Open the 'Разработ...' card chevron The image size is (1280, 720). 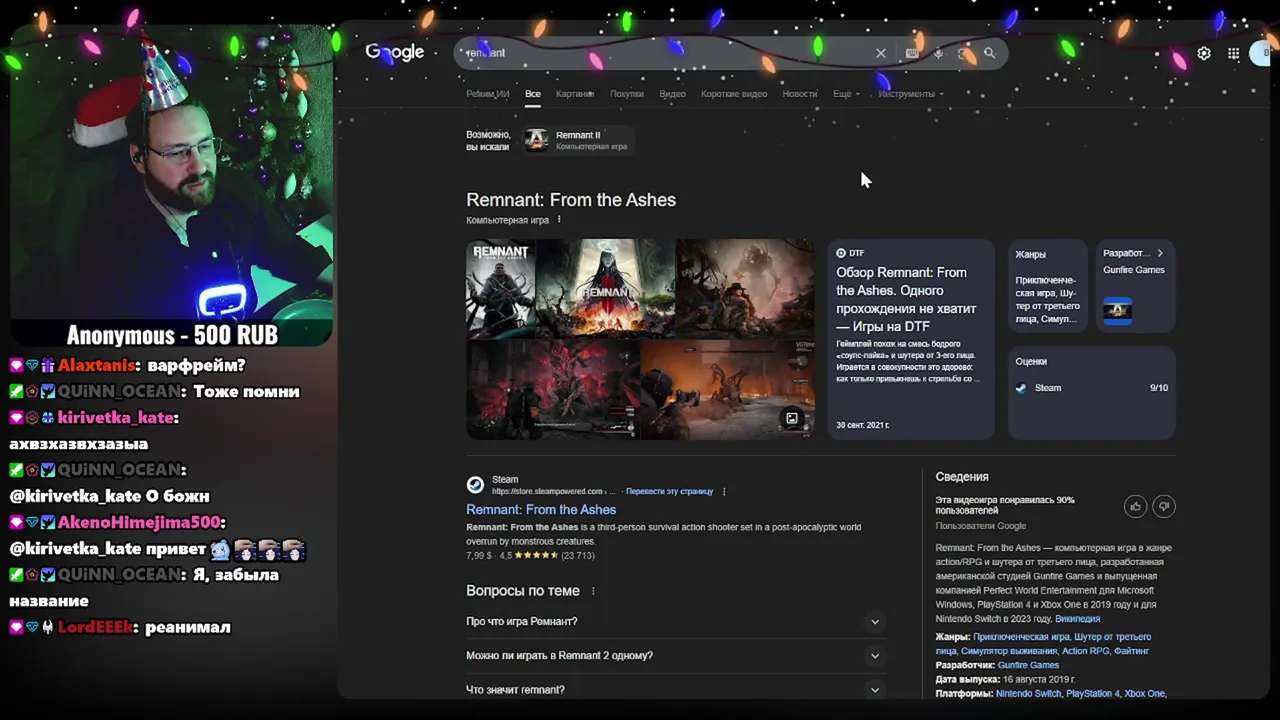tap(1160, 254)
